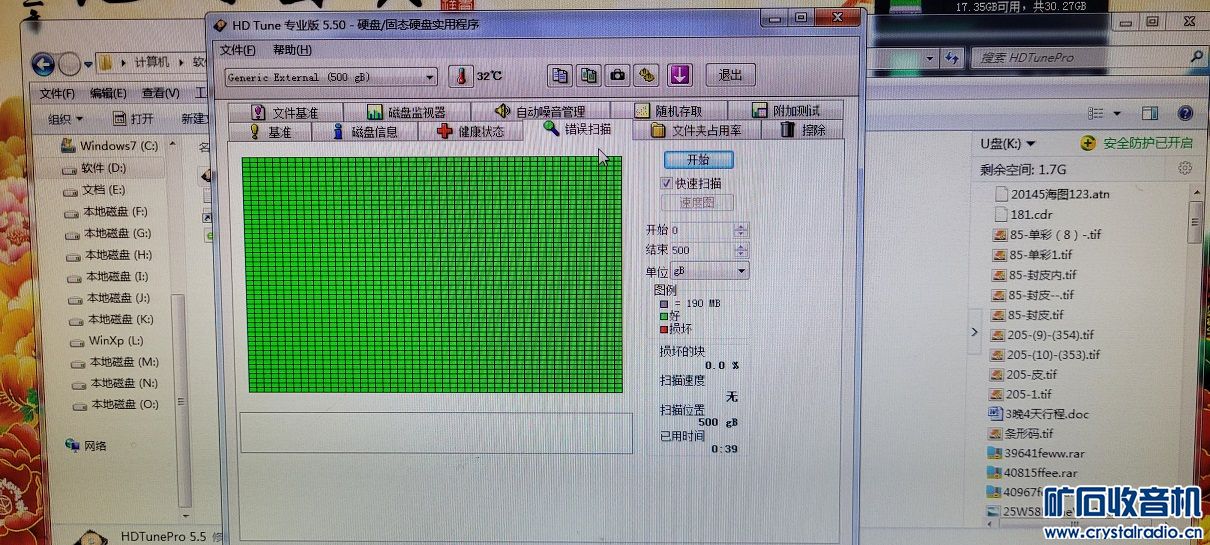This screenshot has width=1210, height=545.
Task: Adjust the 开始 value stepper arrows
Action: coord(740,230)
